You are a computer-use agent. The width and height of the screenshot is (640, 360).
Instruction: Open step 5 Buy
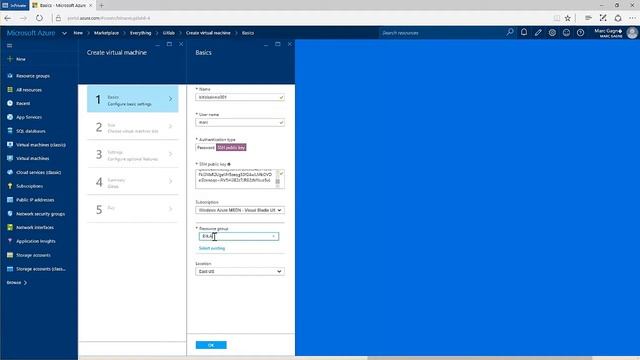[x=133, y=209]
